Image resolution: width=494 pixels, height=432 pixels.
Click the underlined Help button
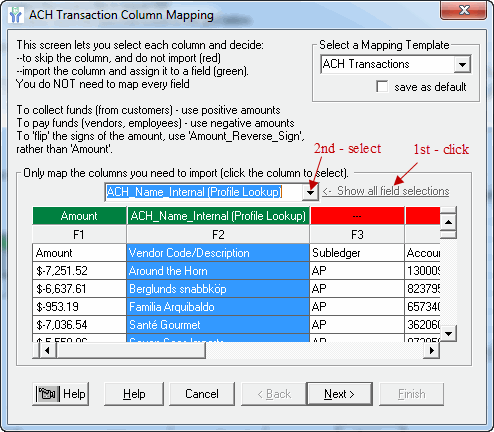tap(134, 394)
